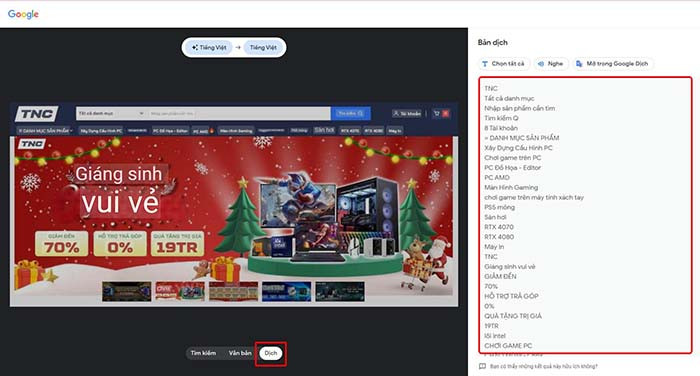Viewport: 700px width, 376px height.
Task: Click the feedback icon below results
Action: [482, 366]
